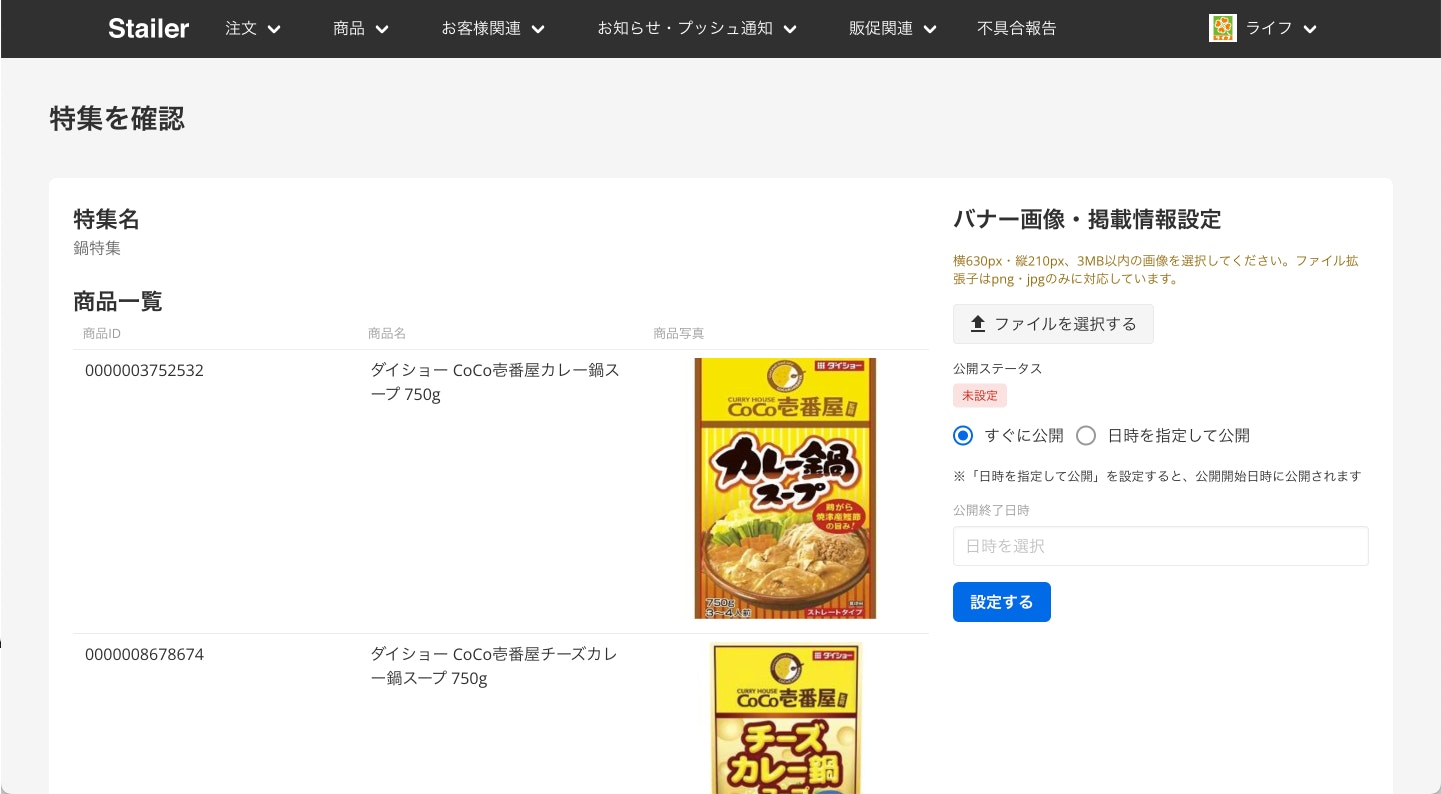
Task: Click the 未設定 status badge
Action: (980, 395)
